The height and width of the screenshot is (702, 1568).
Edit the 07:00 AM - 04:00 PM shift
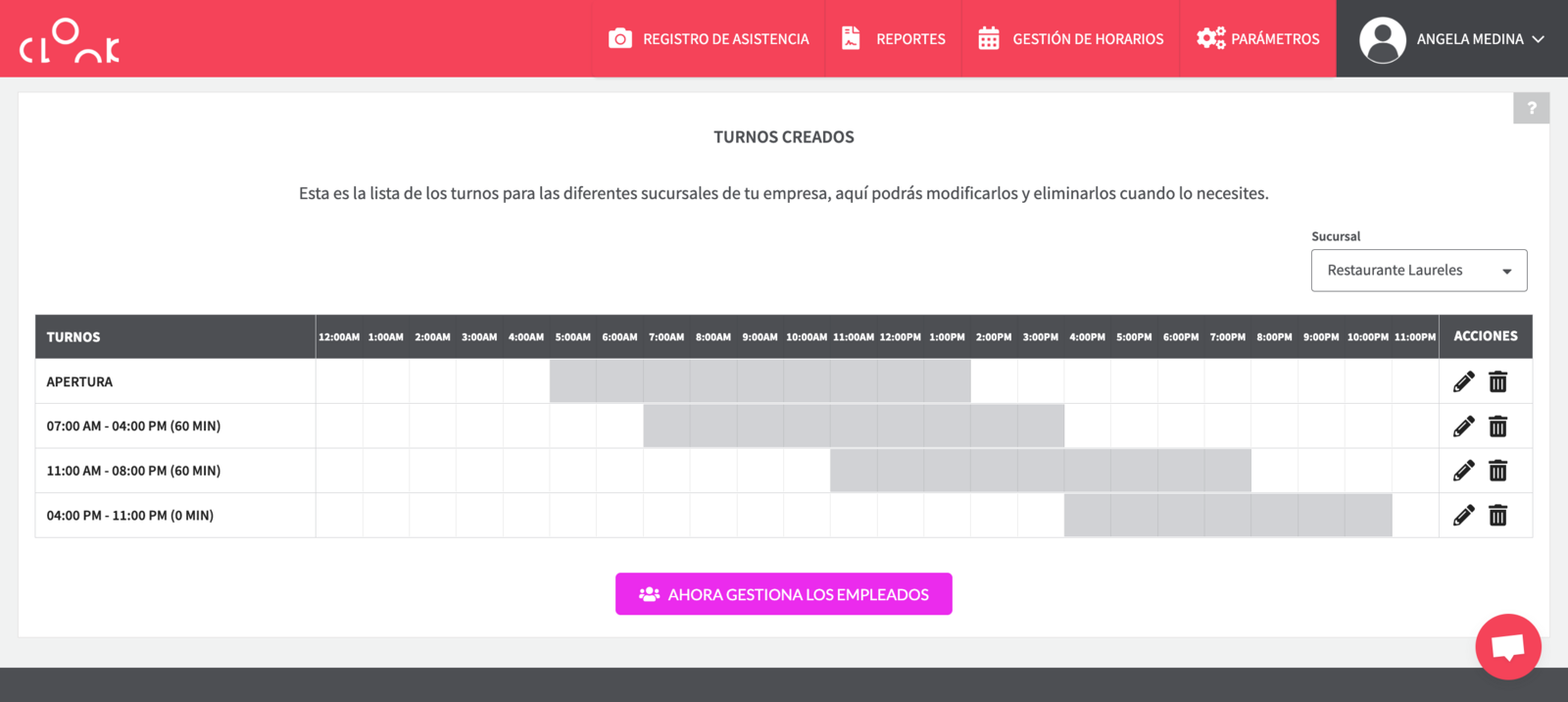(x=1463, y=426)
